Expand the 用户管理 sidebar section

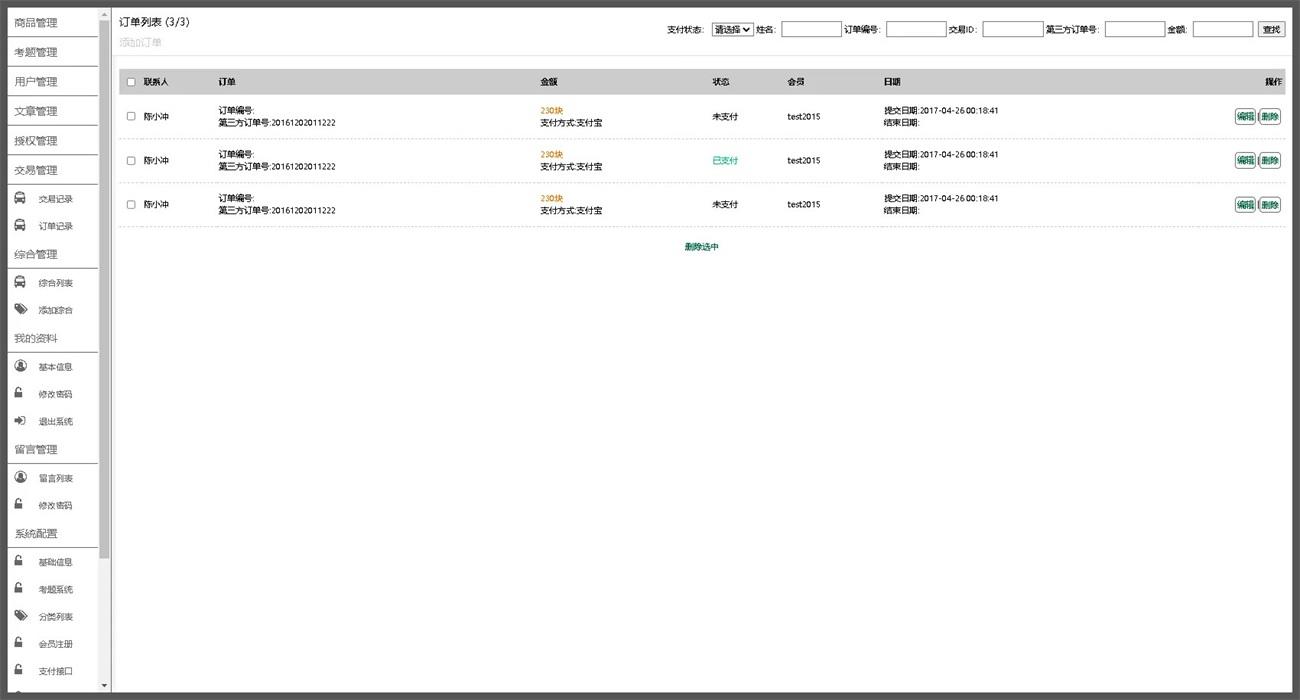click(36, 82)
